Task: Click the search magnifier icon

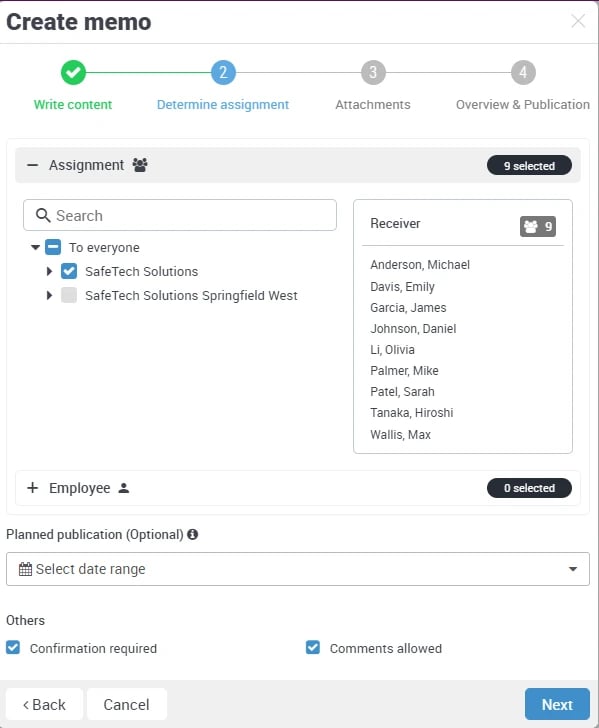Action: [x=43, y=215]
